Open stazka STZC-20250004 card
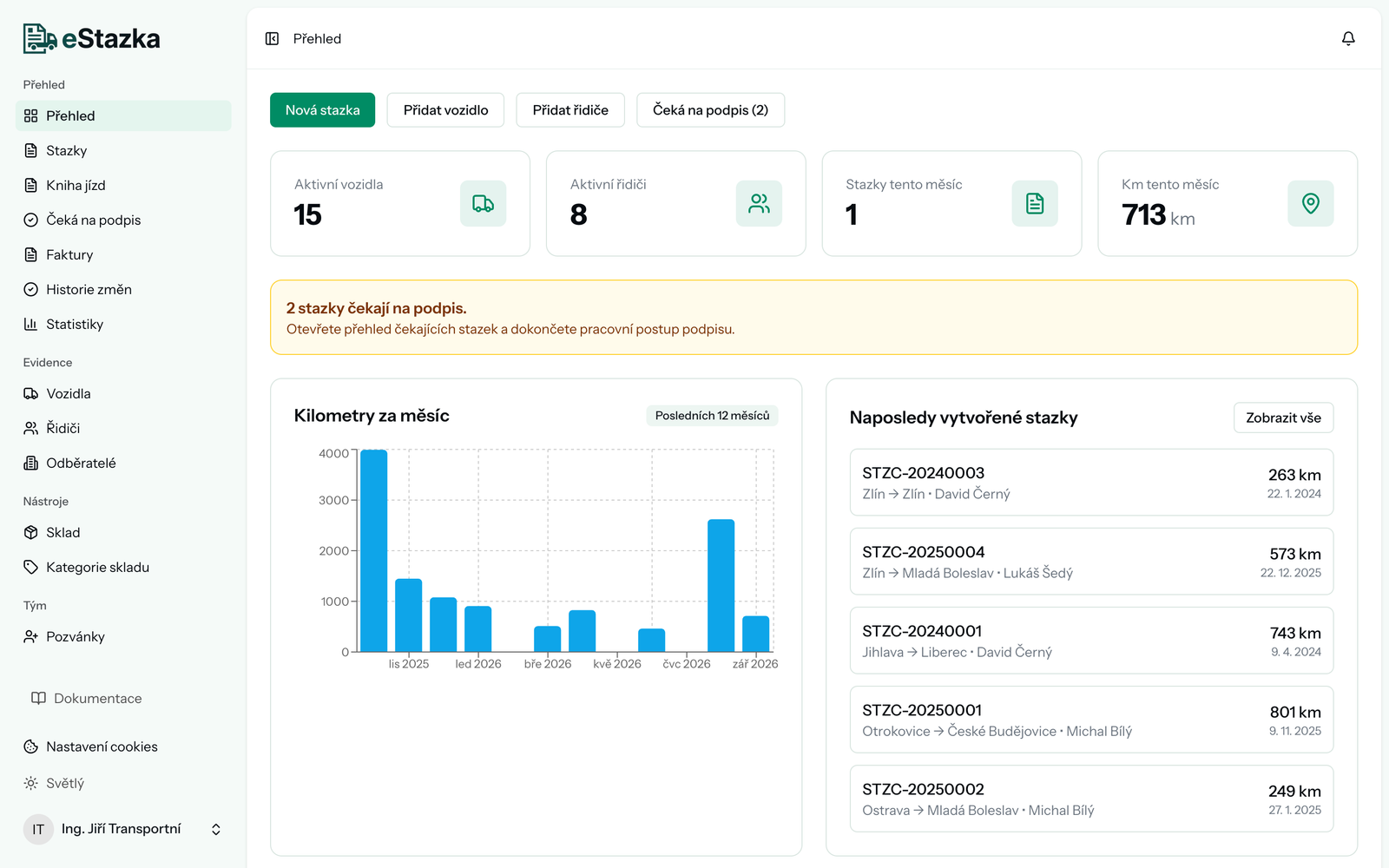The height and width of the screenshot is (868, 1389). (x=1091, y=562)
